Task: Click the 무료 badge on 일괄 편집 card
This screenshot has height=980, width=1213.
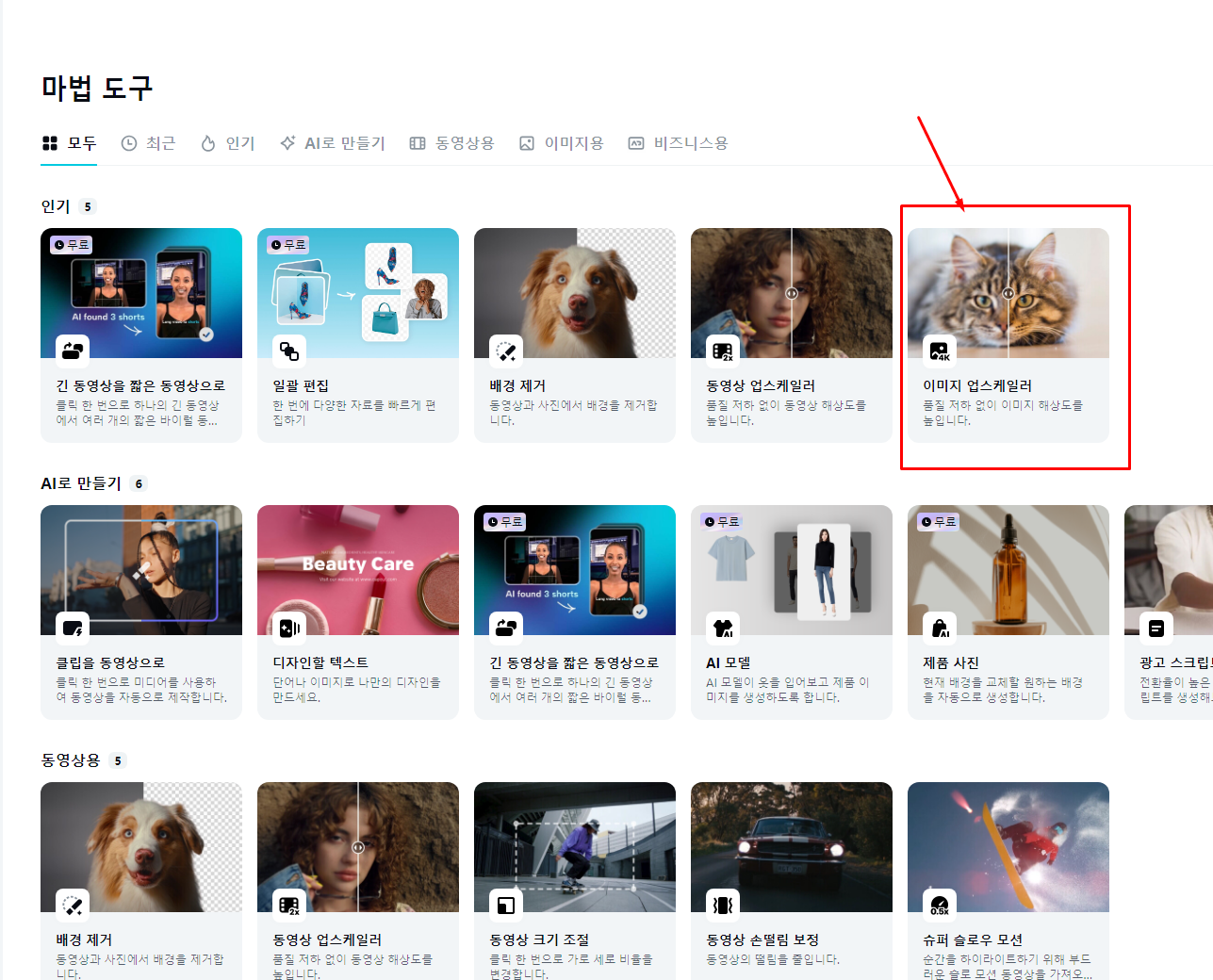Action: [x=288, y=245]
